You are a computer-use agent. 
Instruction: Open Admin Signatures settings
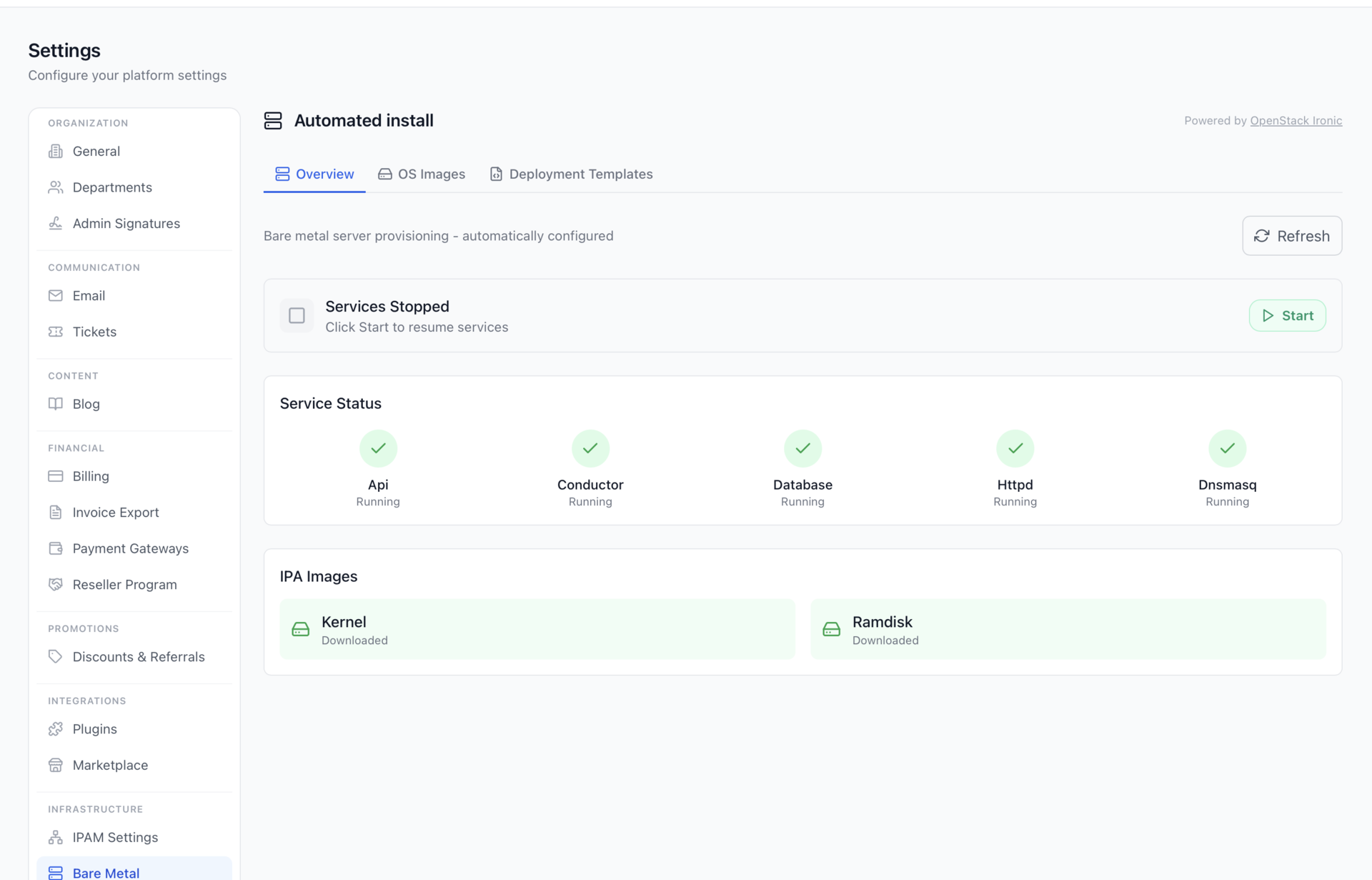click(134, 223)
